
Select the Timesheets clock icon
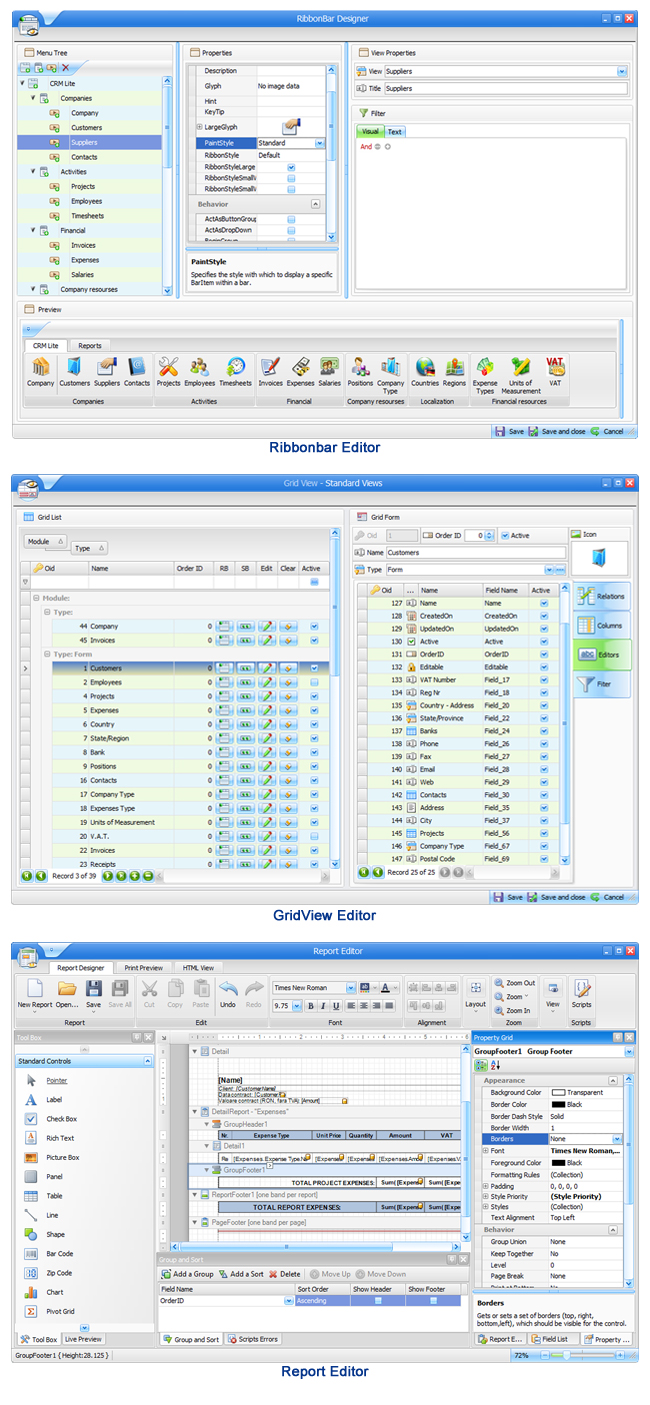236,367
